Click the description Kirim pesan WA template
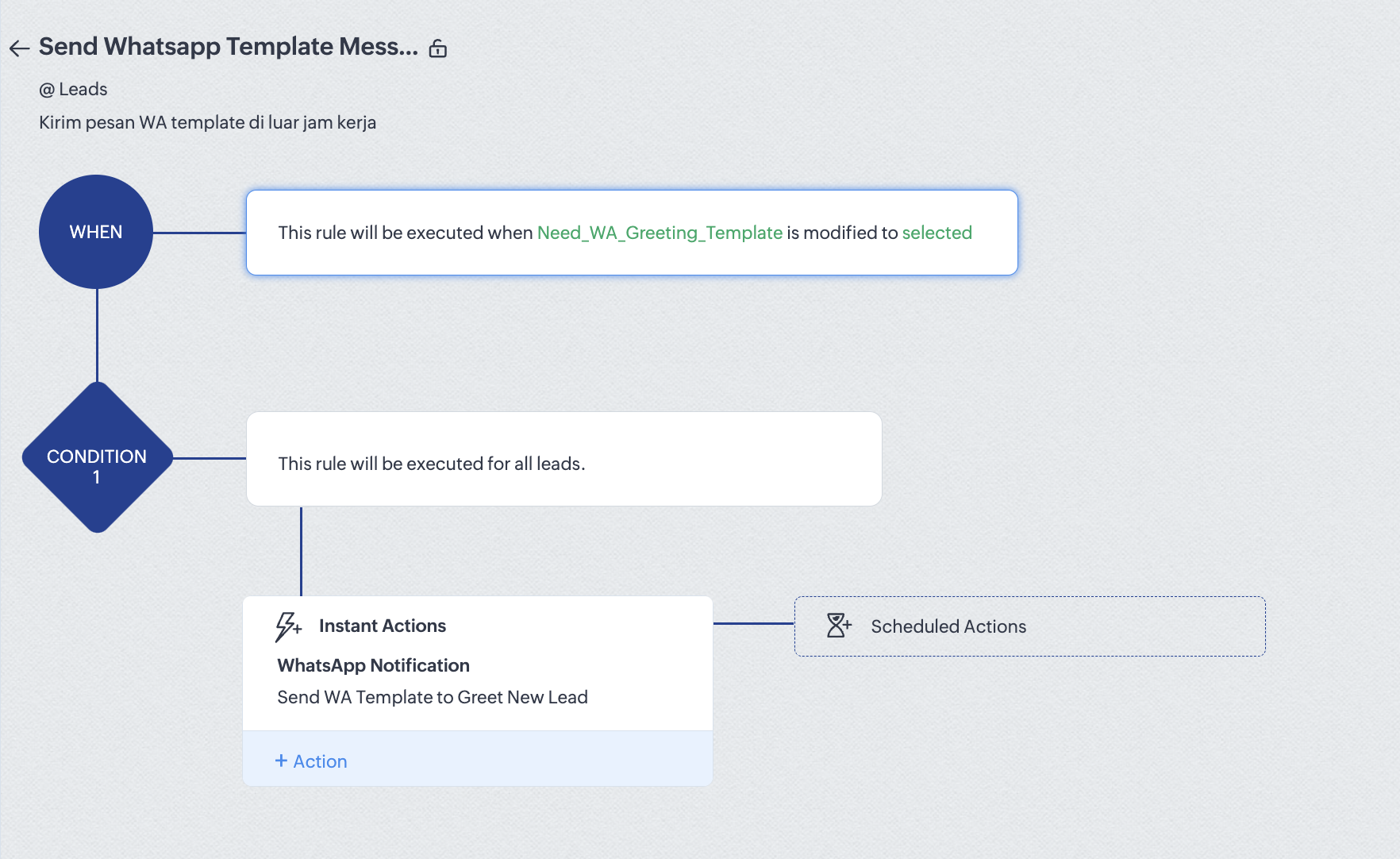The image size is (1400, 859). point(207,122)
